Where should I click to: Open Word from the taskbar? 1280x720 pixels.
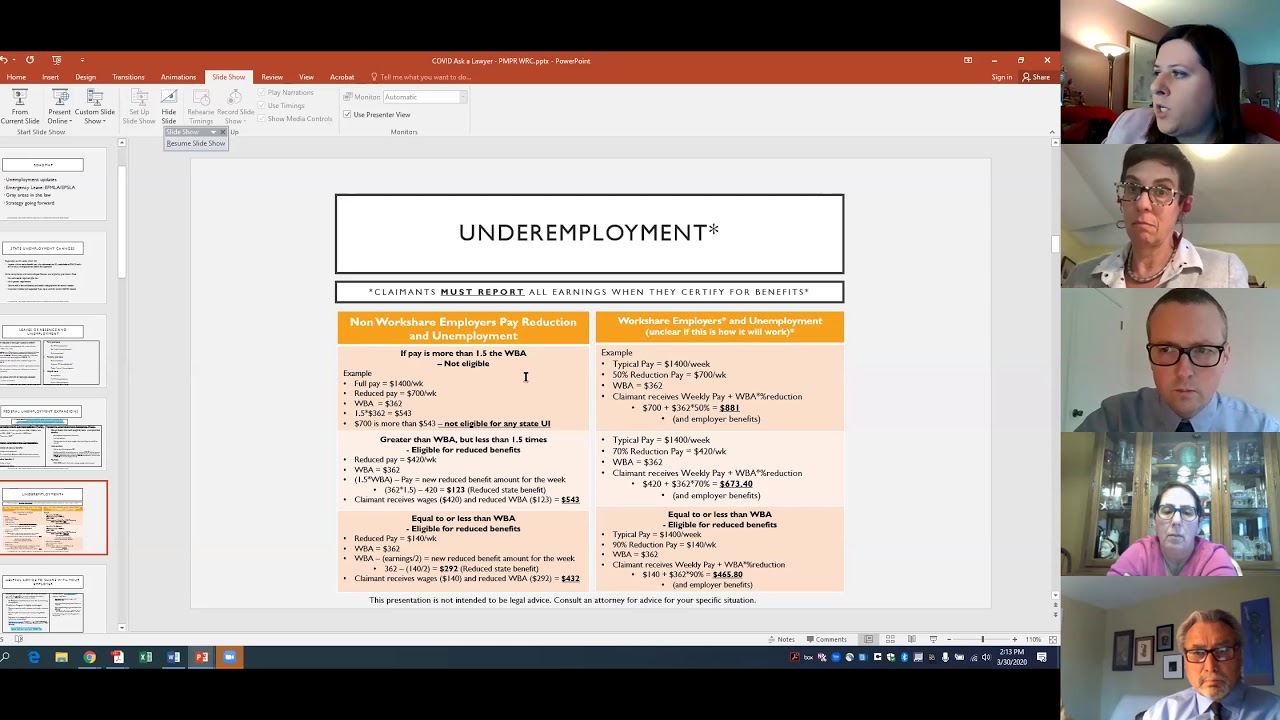pyautogui.click(x=173, y=657)
